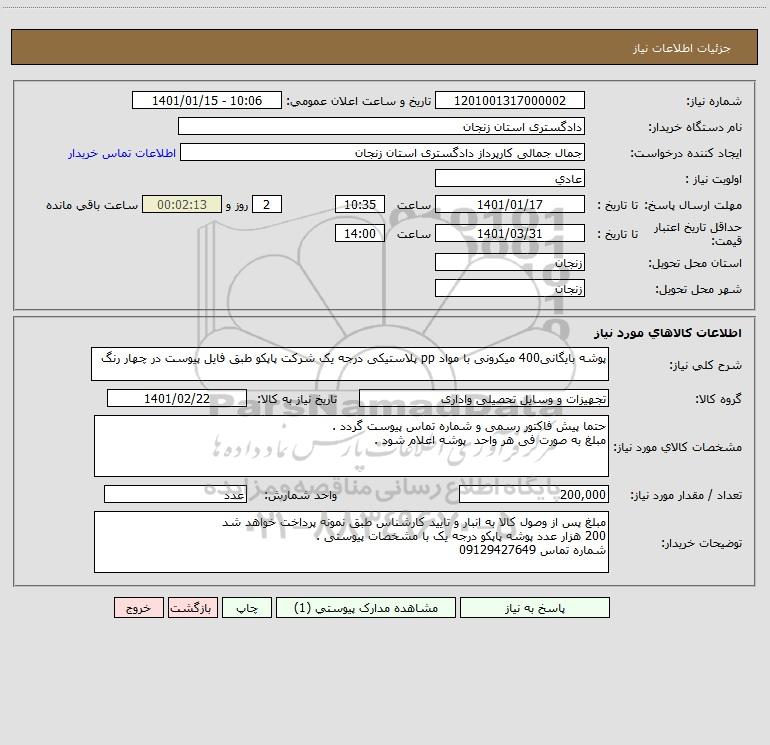Click label گروه کالا
This screenshot has width=770, height=745.
point(719,399)
